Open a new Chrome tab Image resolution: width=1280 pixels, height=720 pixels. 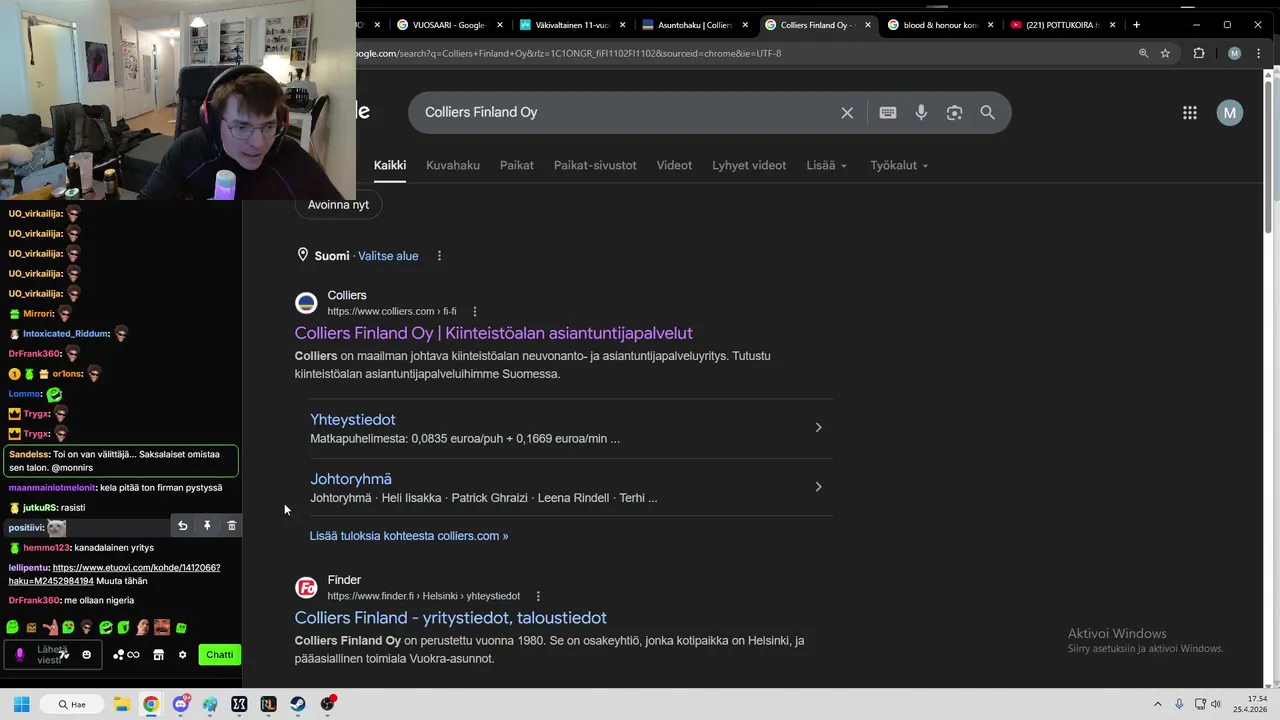pyautogui.click(x=1136, y=25)
